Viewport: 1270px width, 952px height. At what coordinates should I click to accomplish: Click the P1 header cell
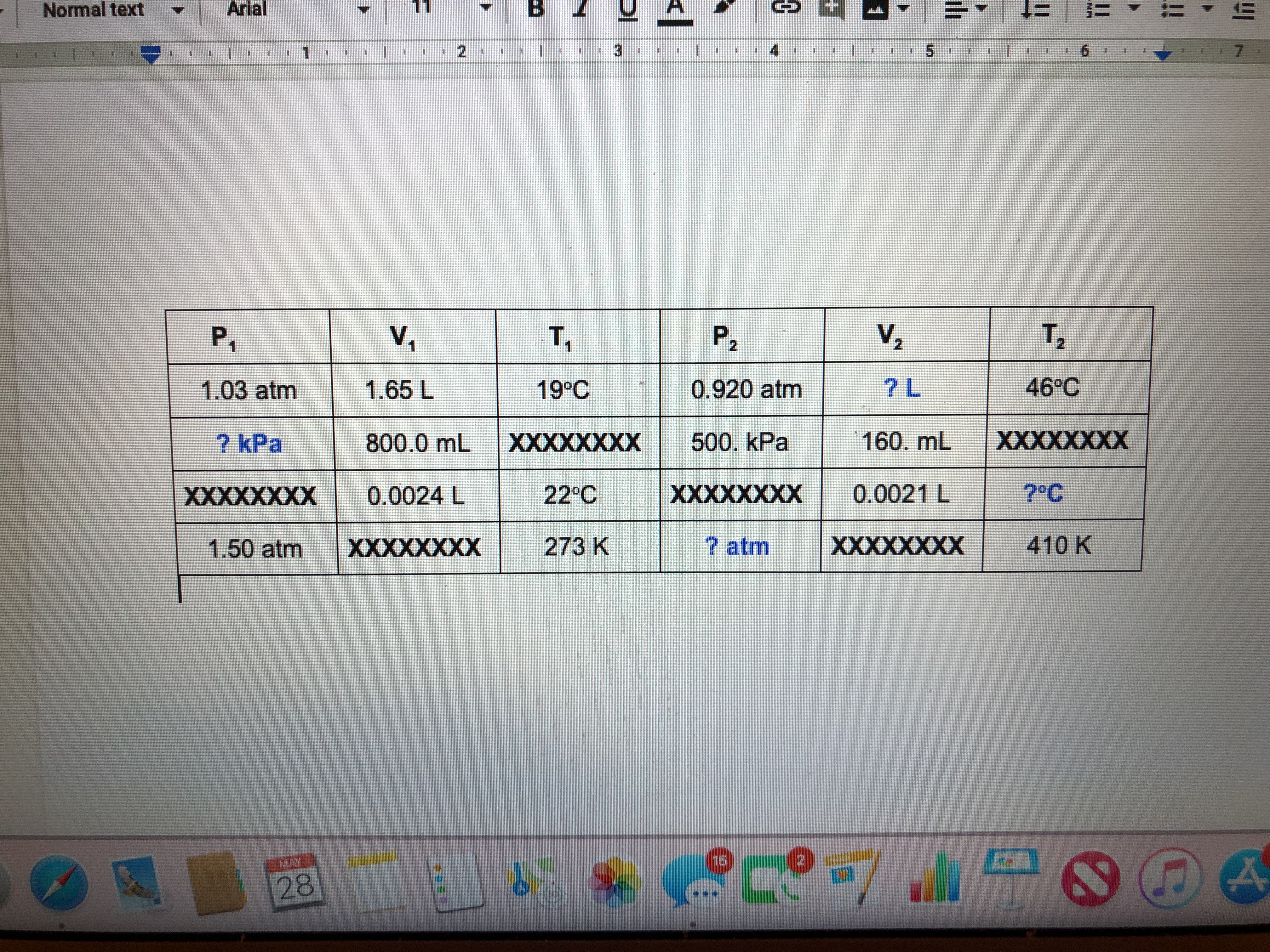point(248,337)
